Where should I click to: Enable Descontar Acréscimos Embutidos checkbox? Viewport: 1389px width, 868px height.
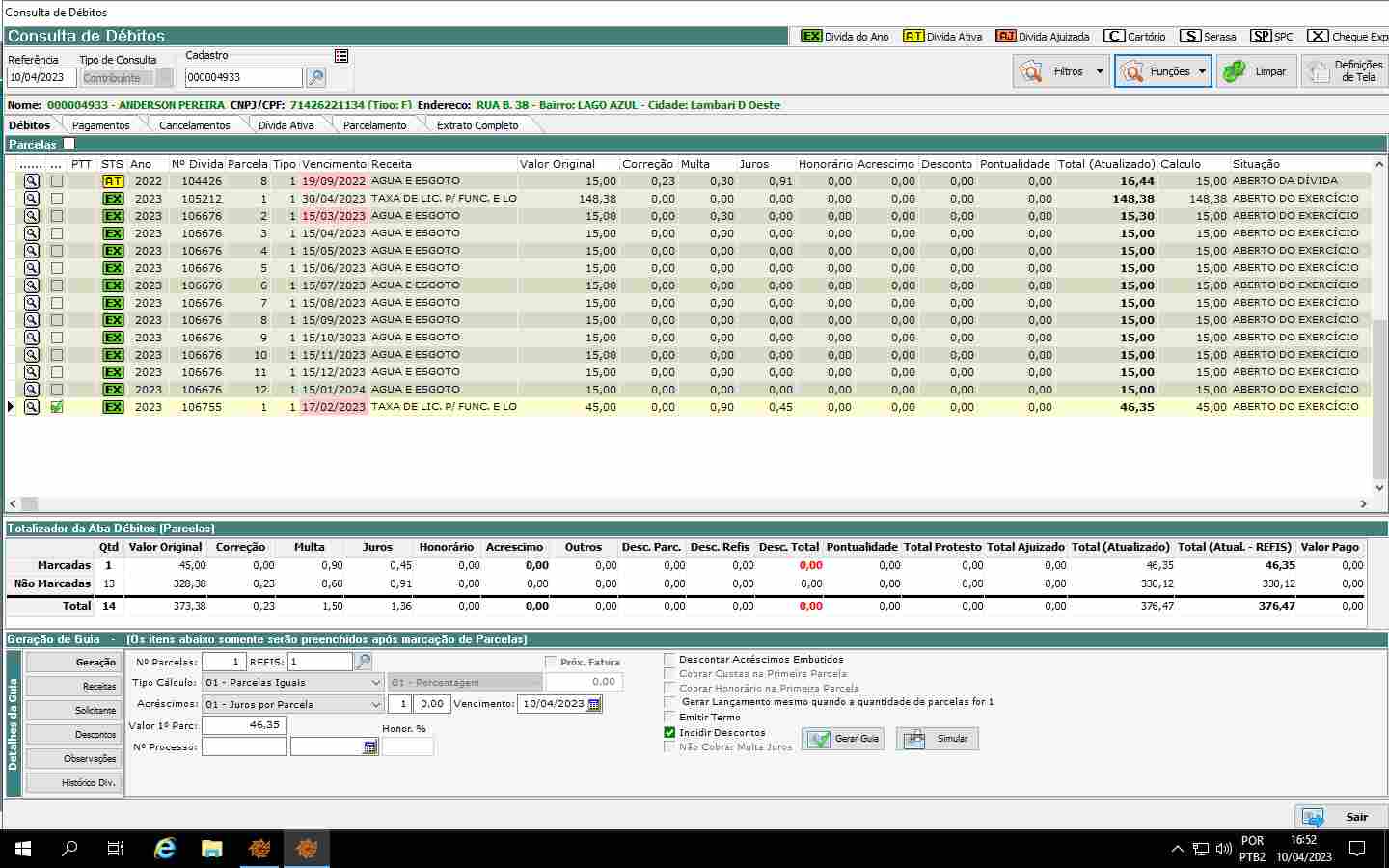click(669, 660)
